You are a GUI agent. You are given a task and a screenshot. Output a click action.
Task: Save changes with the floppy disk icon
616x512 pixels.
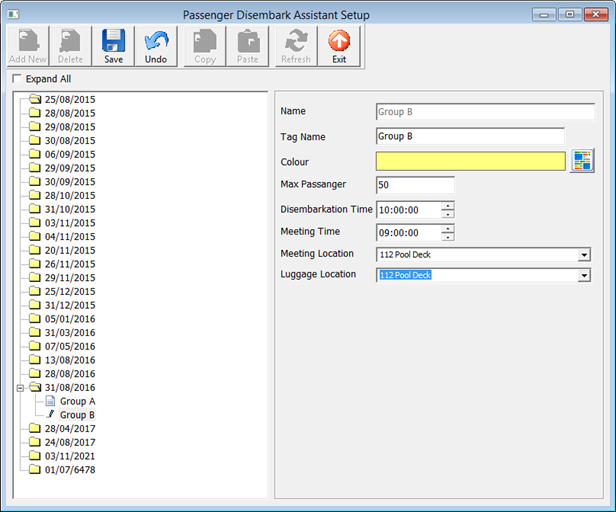pos(114,46)
